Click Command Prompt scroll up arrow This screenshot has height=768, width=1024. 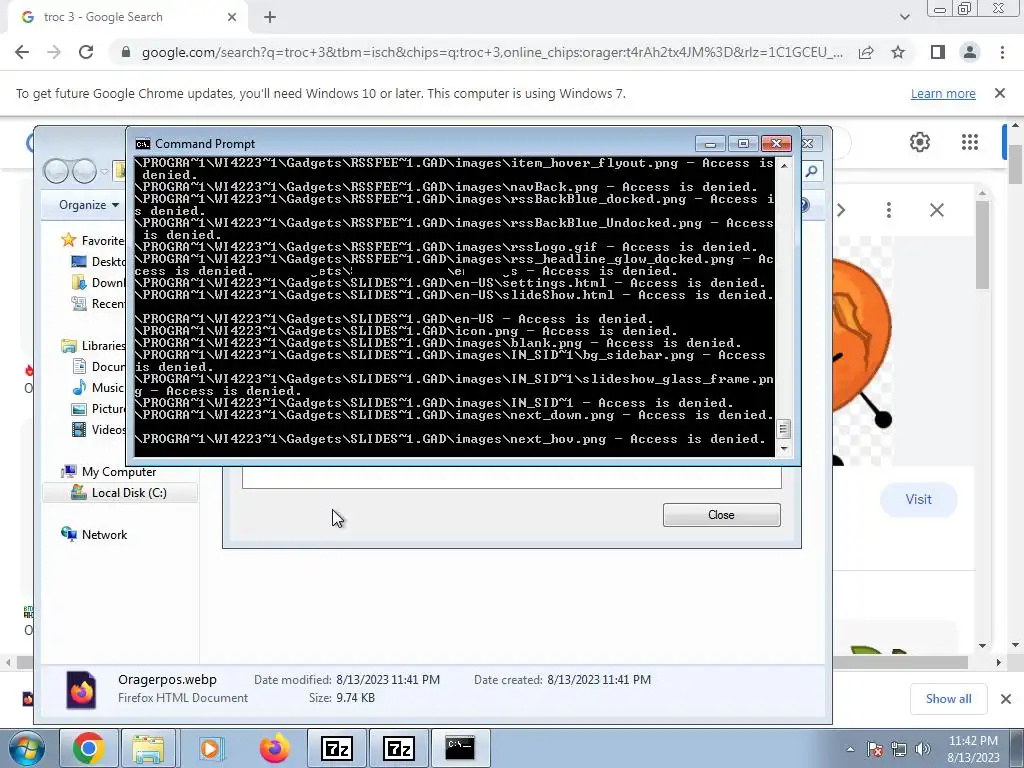coord(784,166)
